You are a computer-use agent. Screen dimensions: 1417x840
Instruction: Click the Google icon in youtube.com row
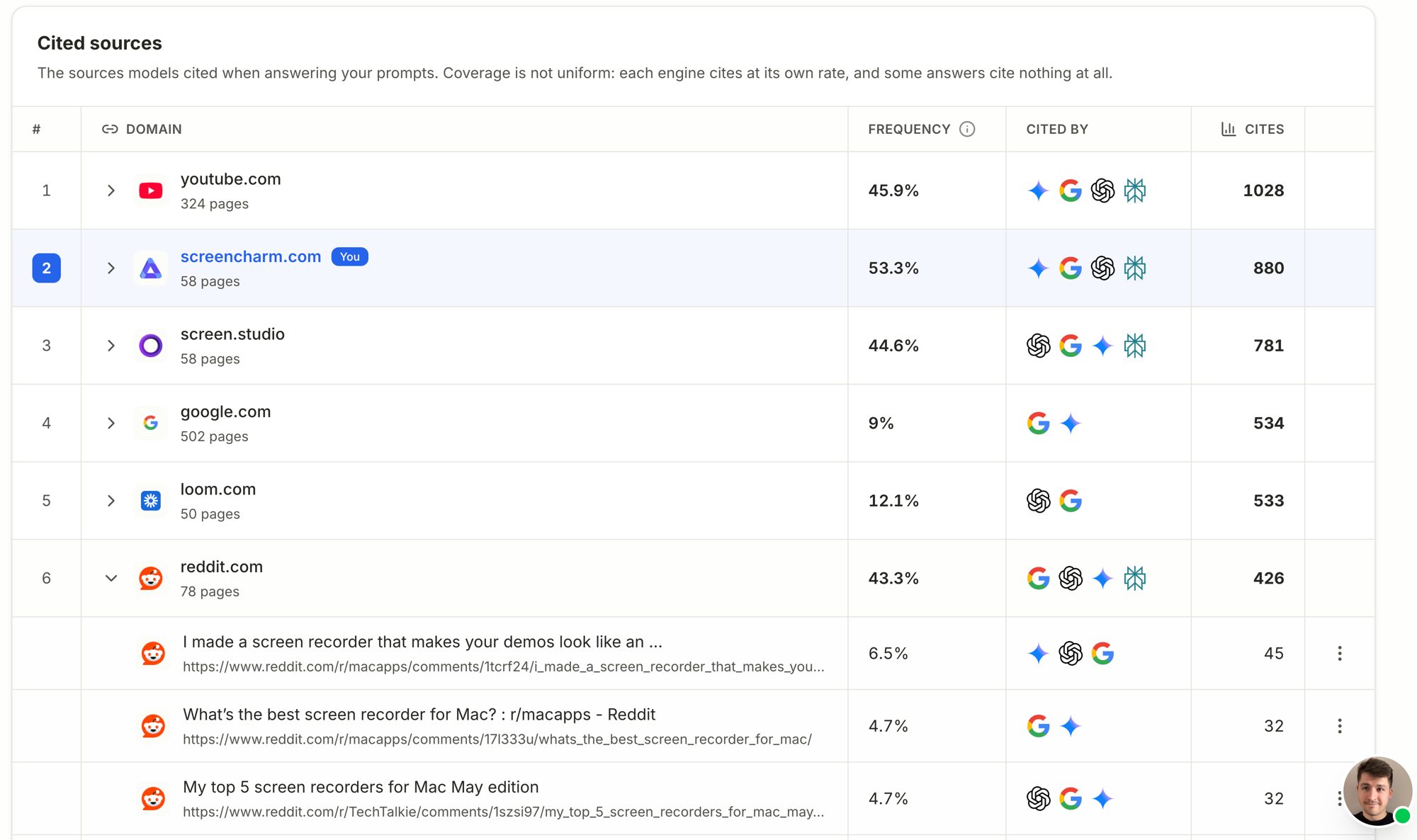(1071, 191)
